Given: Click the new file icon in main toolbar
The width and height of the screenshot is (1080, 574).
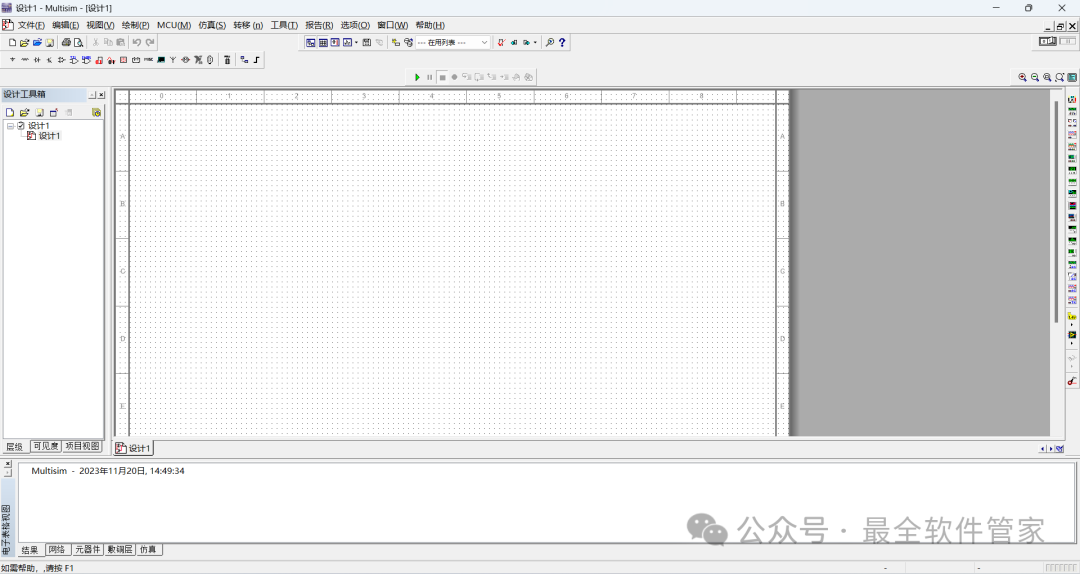Looking at the screenshot, I should click(12, 43).
